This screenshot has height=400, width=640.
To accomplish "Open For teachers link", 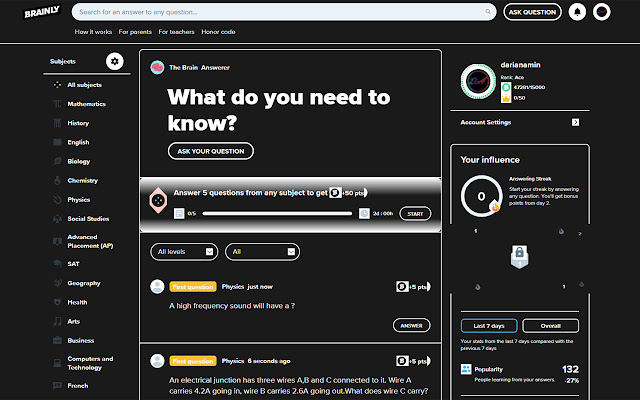I will click(176, 31).
